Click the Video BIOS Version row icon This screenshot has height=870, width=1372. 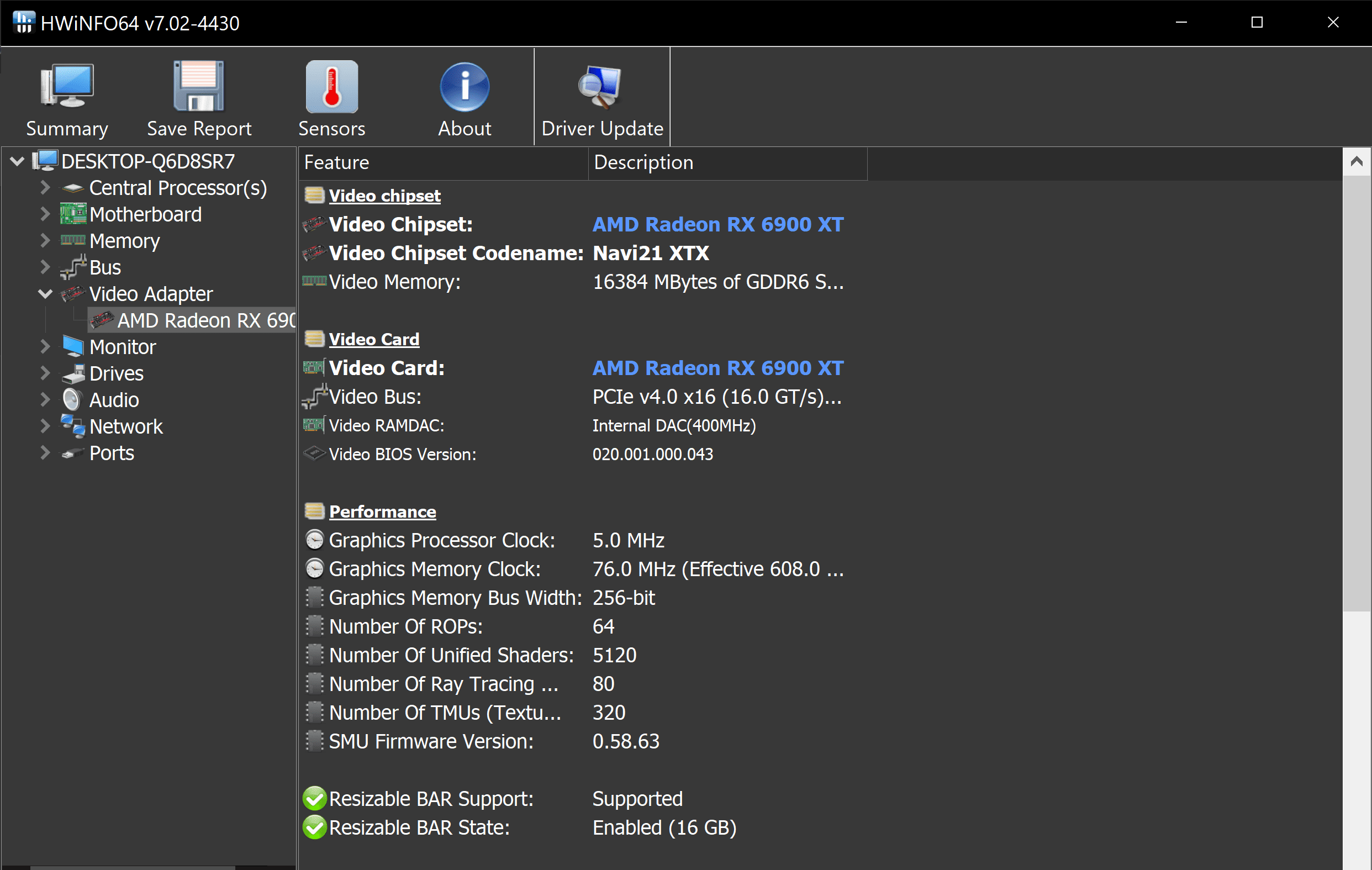pyautogui.click(x=314, y=454)
